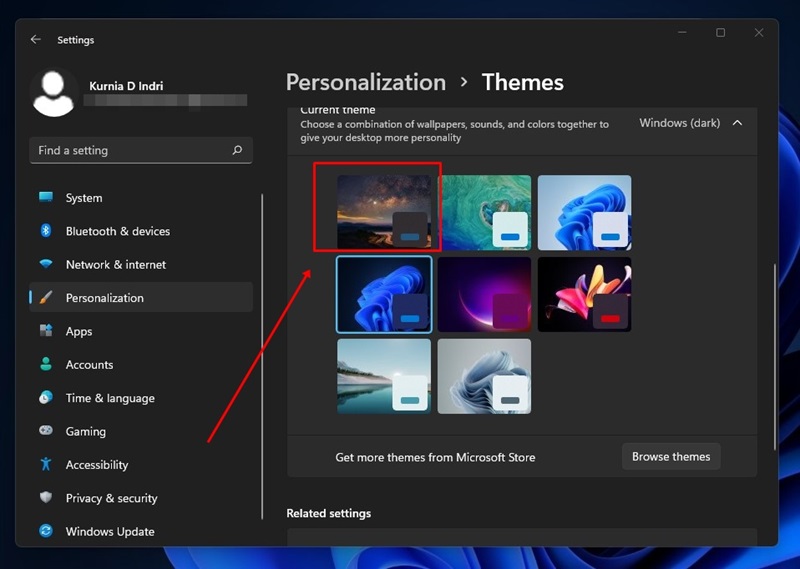Maximize the Settings window
The width and height of the screenshot is (800, 569).
720,33
